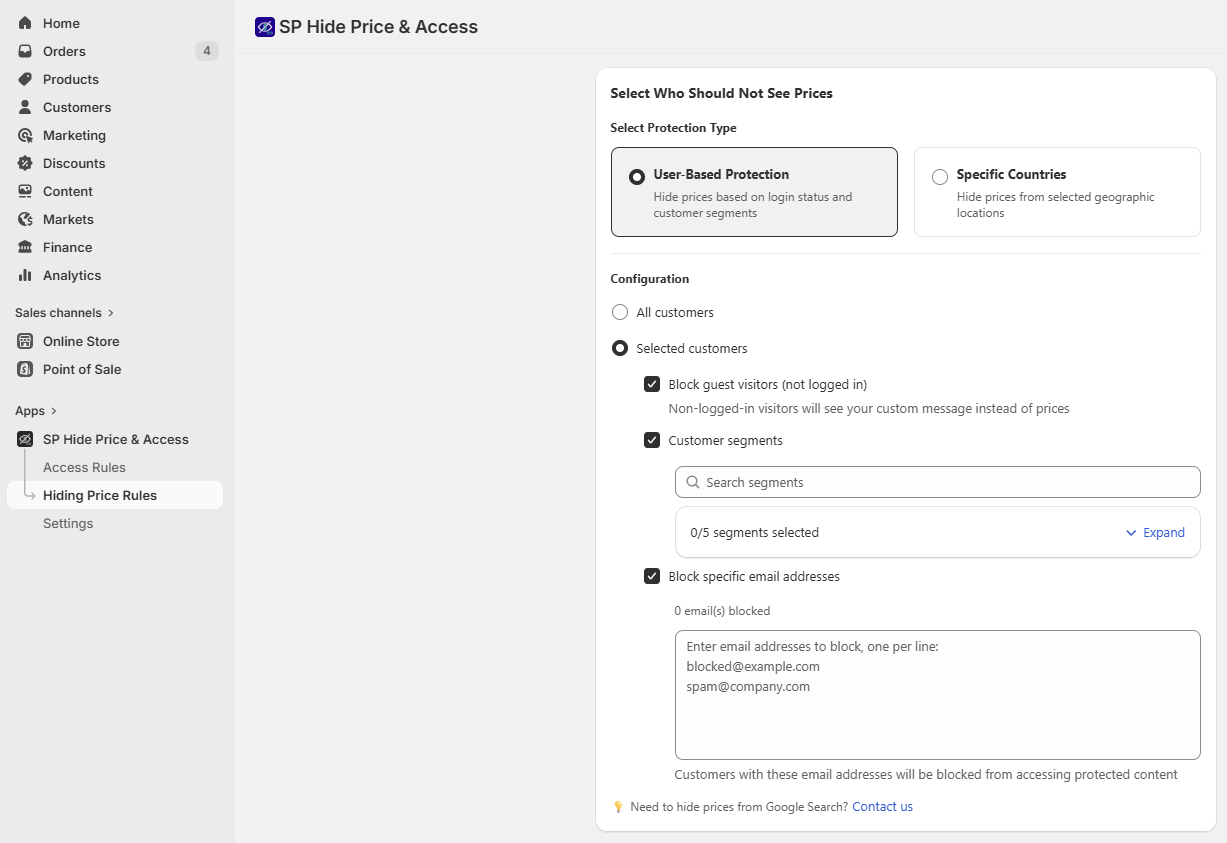Click the magnifier icon in Search segments
The width and height of the screenshot is (1227, 843).
693,482
